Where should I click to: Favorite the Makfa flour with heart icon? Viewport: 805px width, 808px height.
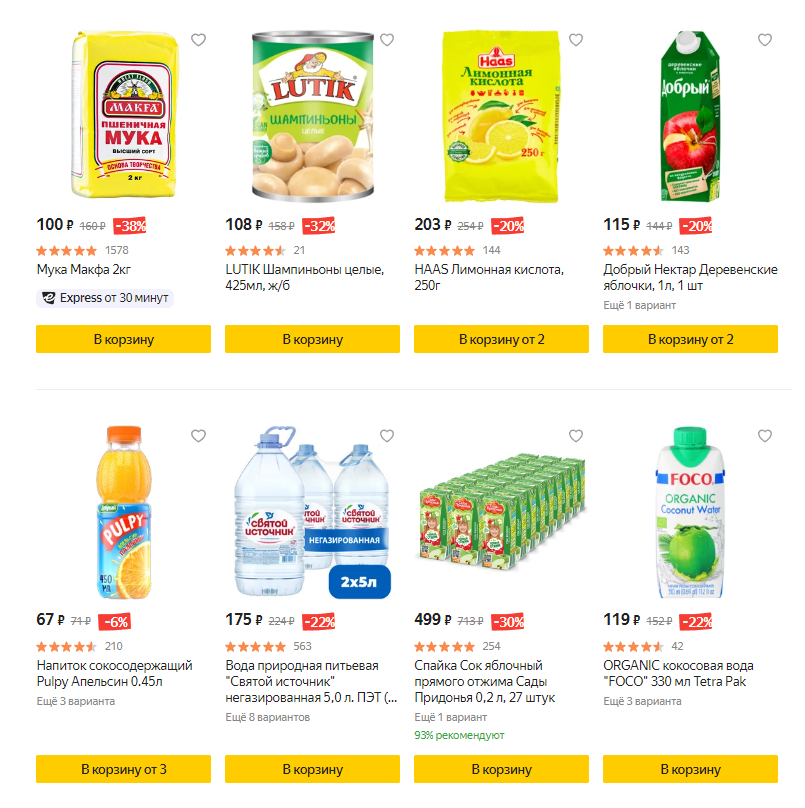(198, 40)
